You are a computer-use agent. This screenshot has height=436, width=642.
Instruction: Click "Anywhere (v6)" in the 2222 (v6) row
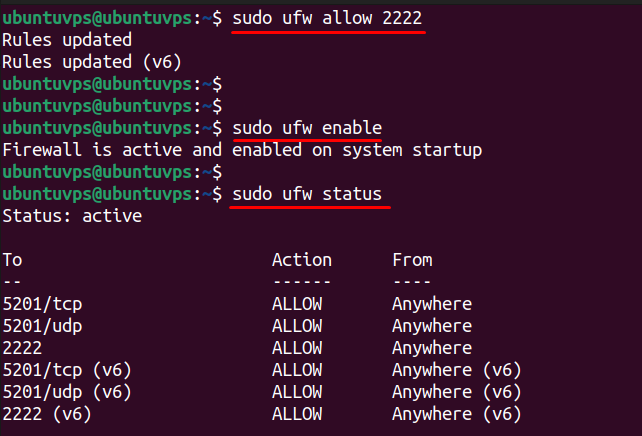coord(456,414)
